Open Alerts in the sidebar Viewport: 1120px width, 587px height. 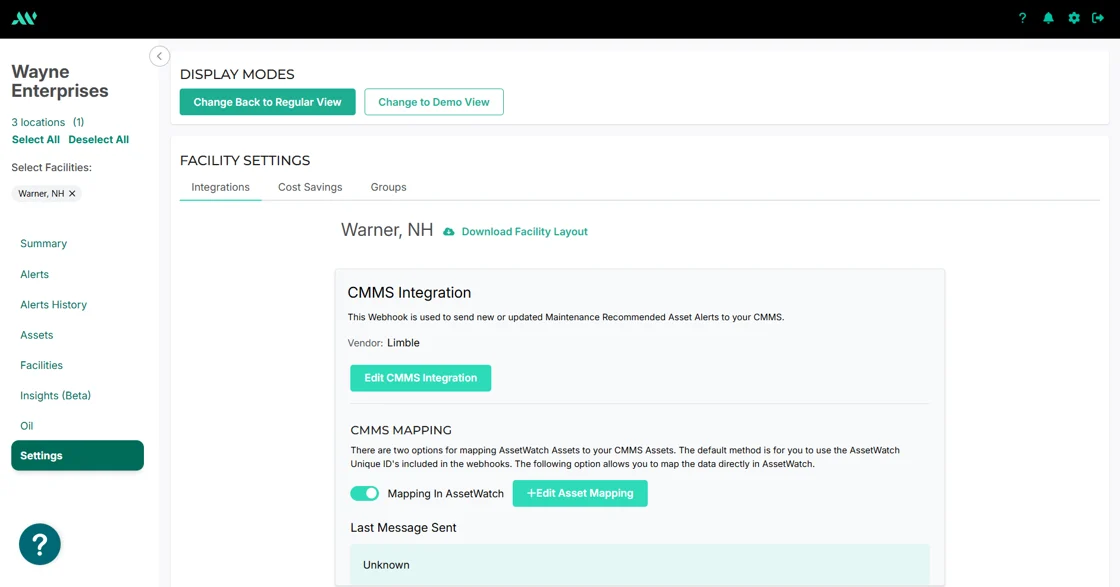pos(34,274)
